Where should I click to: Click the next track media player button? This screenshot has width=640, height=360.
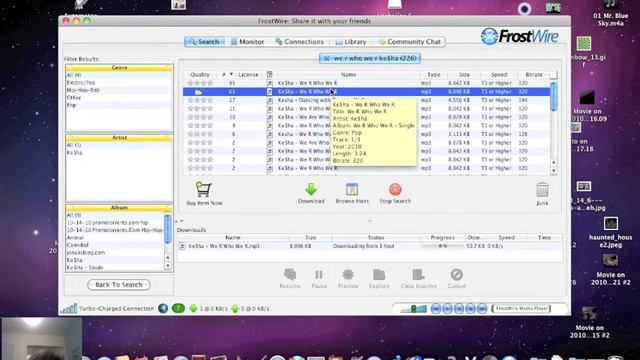482,309
